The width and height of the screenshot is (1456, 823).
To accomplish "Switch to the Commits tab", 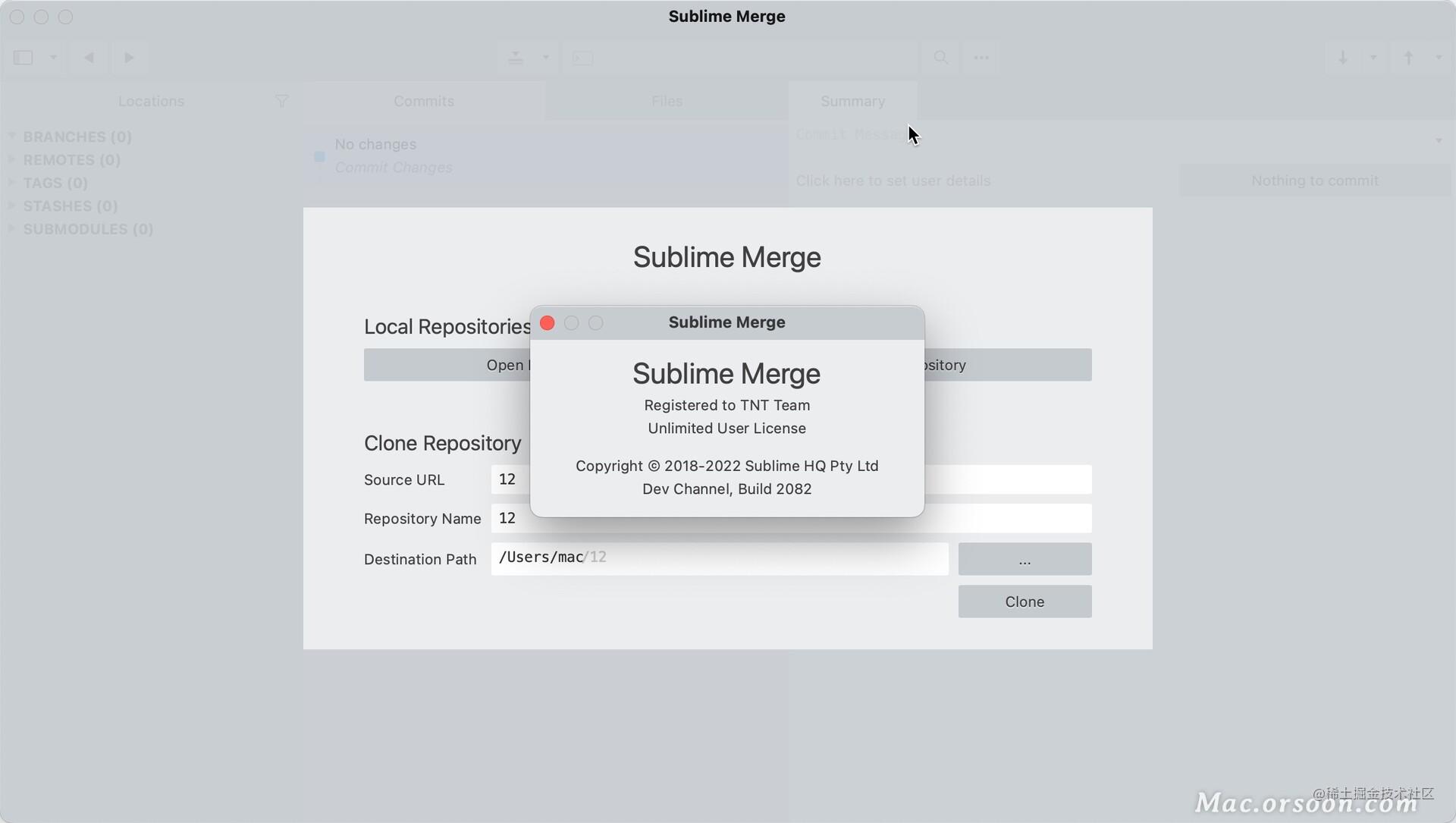I will 424,101.
